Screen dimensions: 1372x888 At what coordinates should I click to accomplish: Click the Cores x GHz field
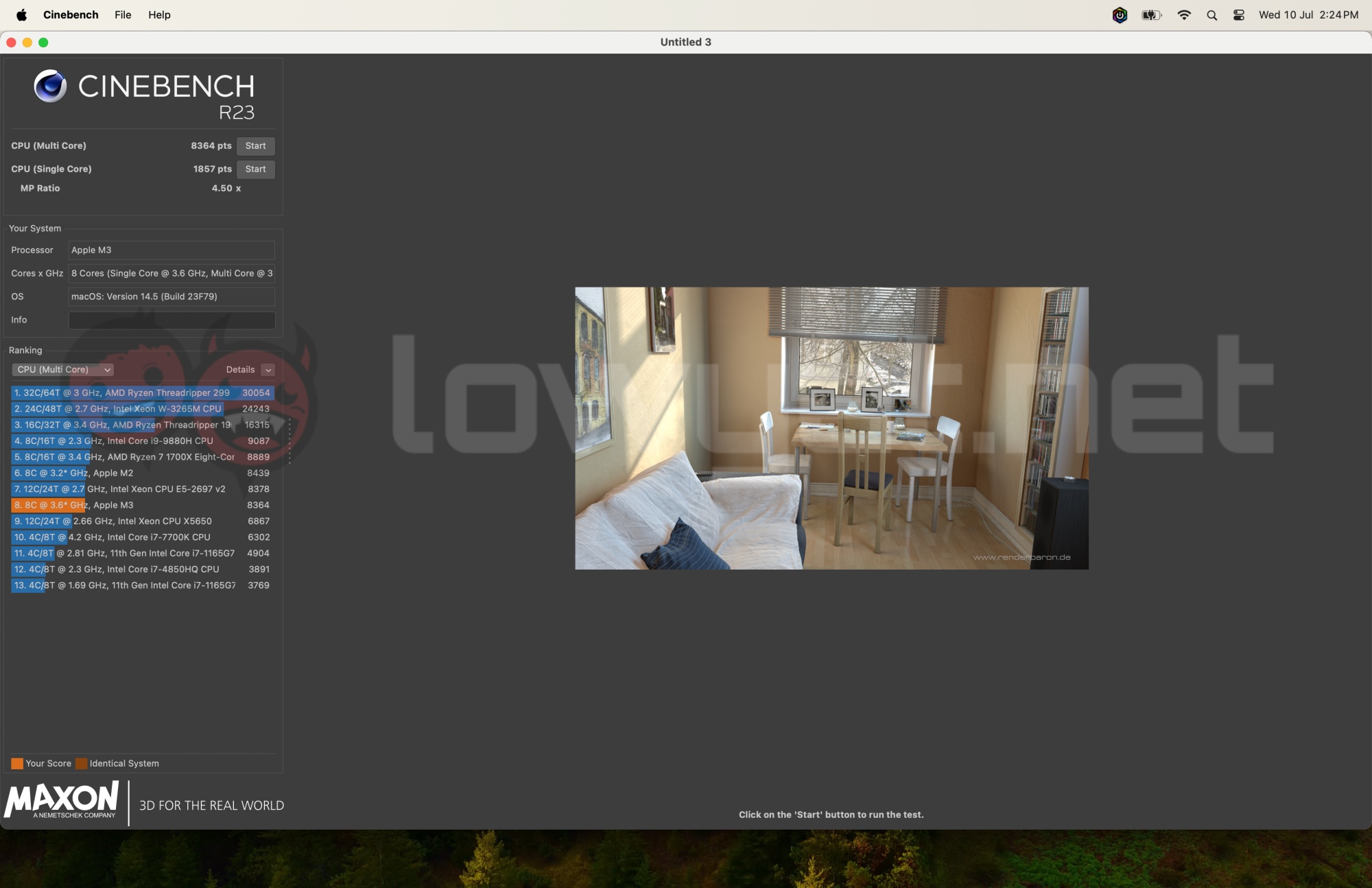[x=171, y=273]
